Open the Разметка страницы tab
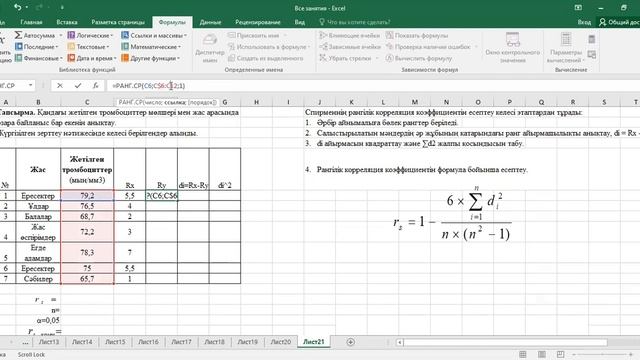The width and height of the screenshot is (640, 360). point(118,22)
